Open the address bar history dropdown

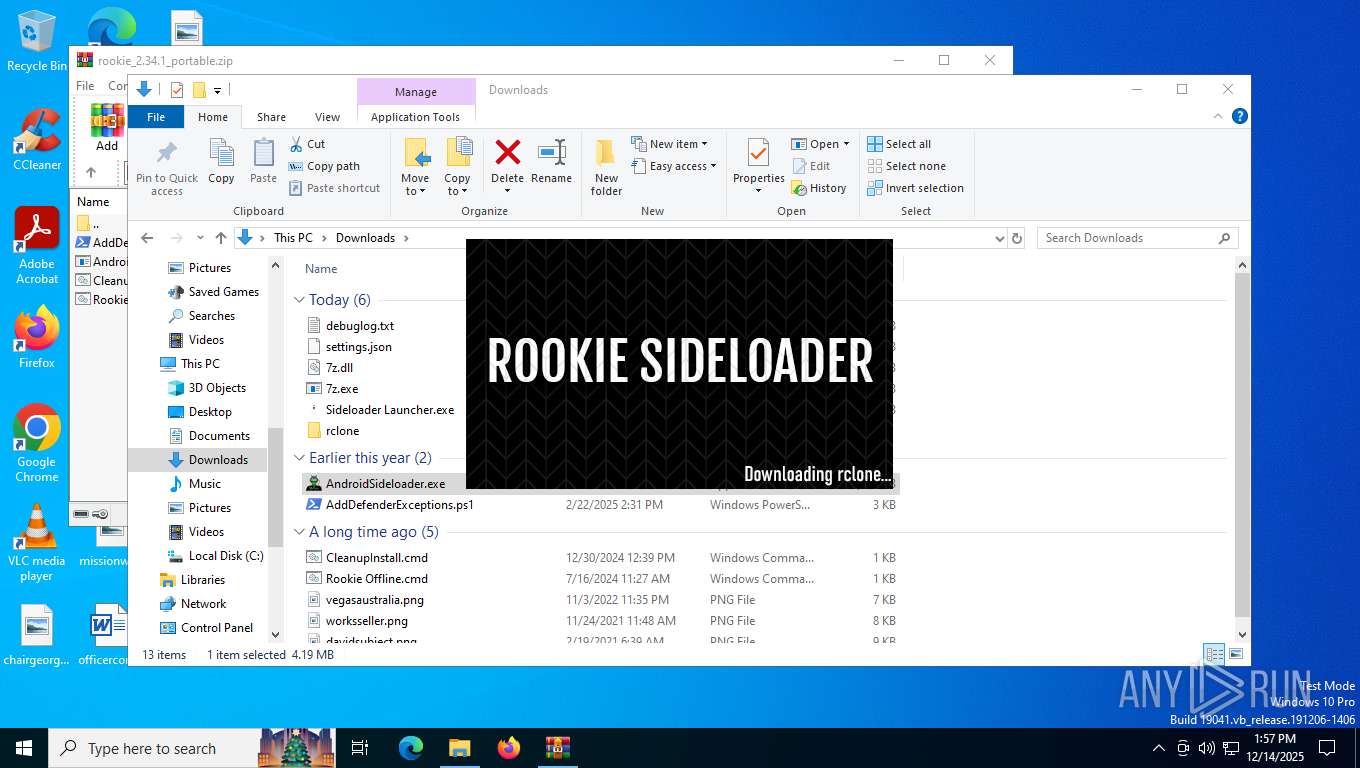tap(999, 238)
